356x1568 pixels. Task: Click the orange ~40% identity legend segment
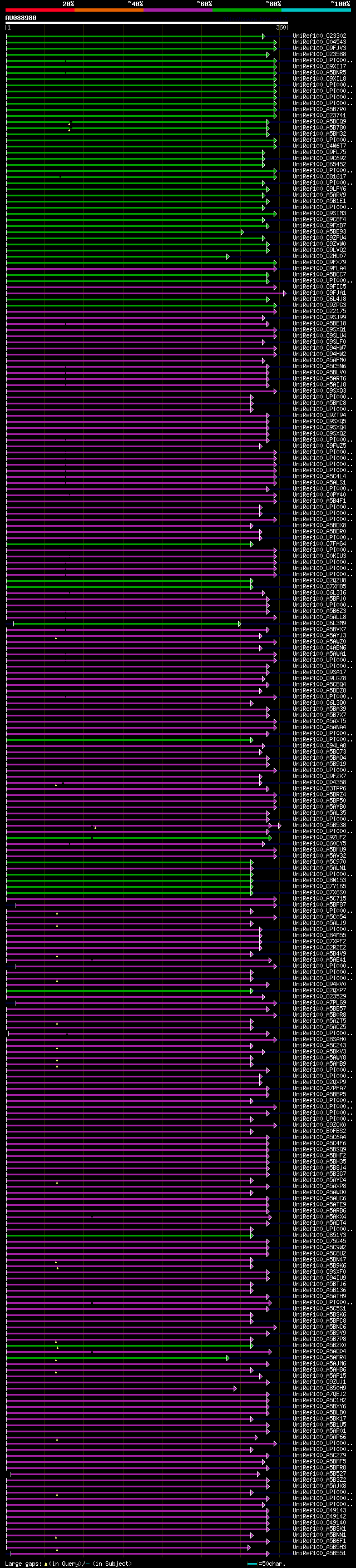[x=109, y=10]
